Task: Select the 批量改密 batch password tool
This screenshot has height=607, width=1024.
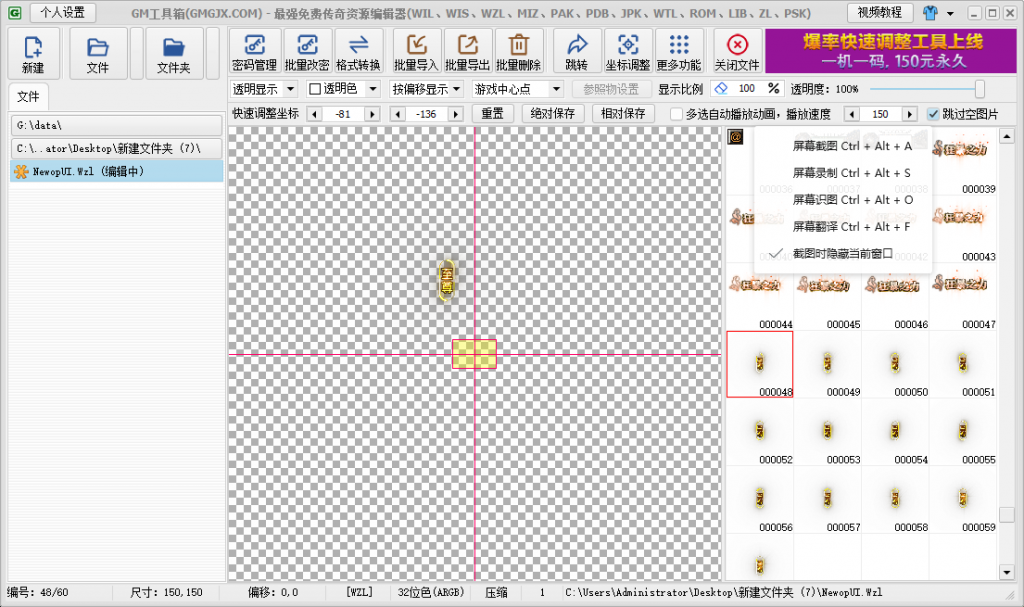Action: coord(306,50)
